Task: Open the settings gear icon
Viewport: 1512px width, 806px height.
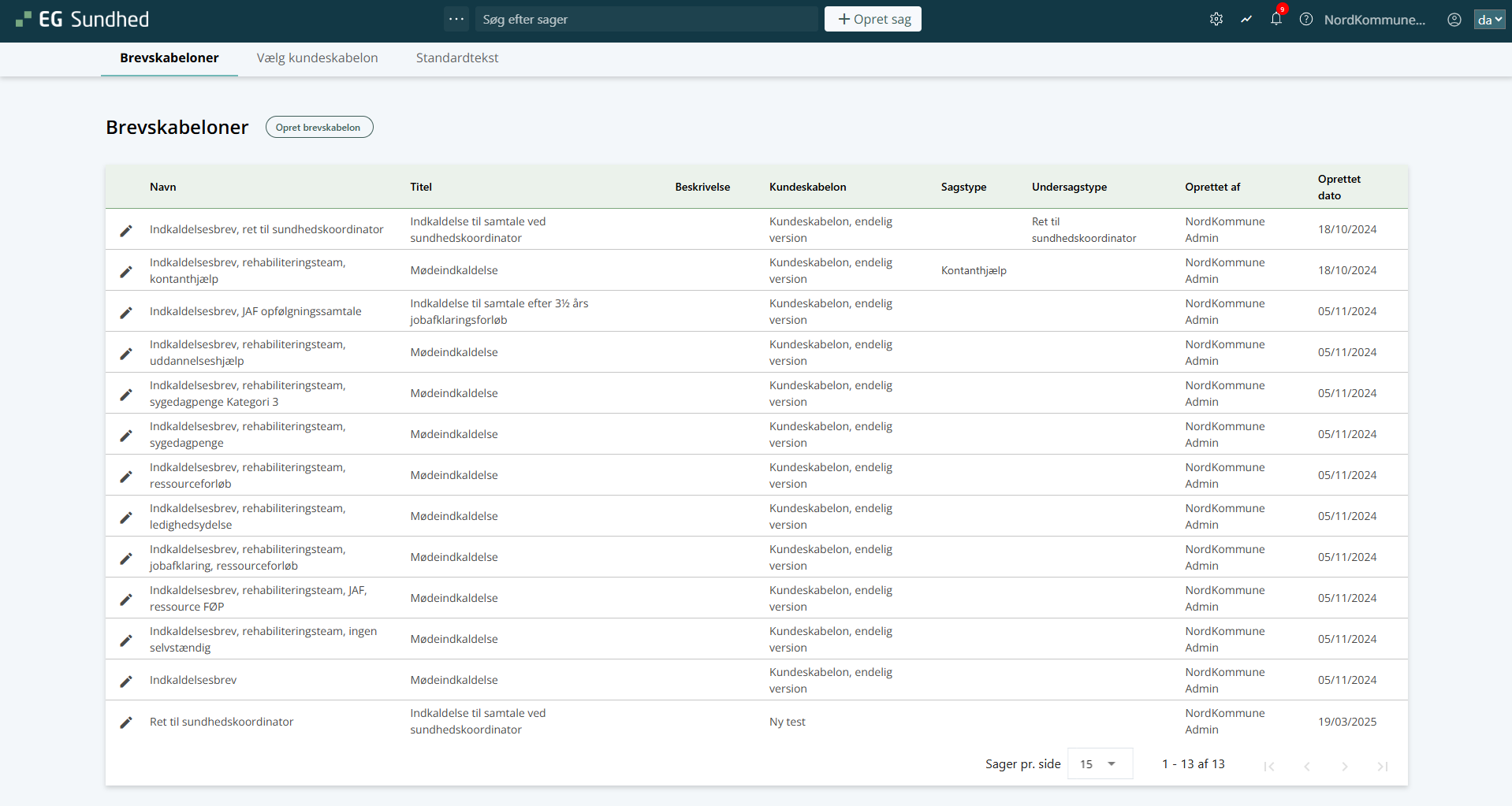Action: [1216, 20]
